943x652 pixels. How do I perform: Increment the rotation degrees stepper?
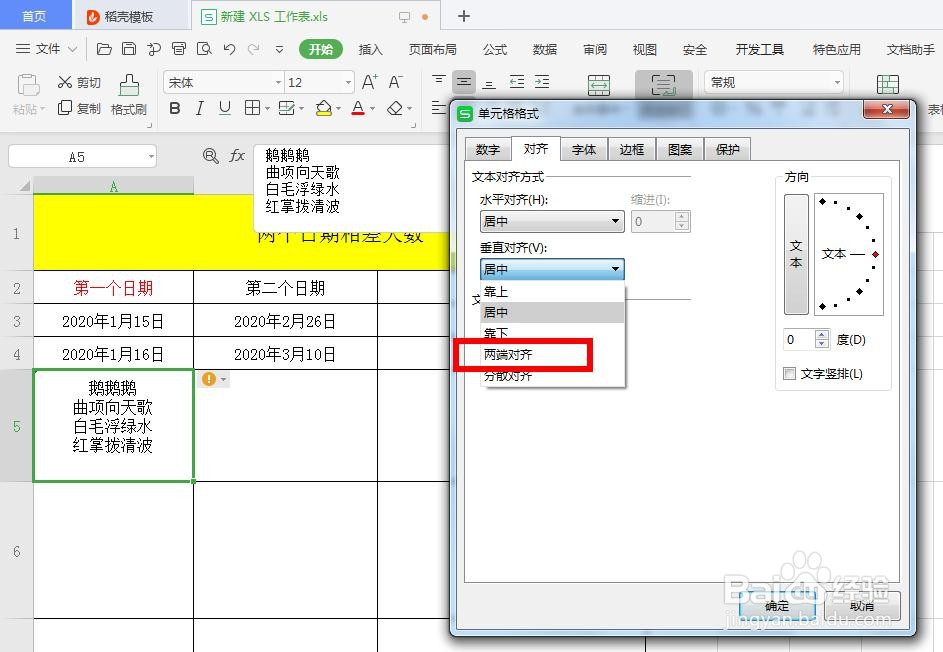click(x=822, y=334)
